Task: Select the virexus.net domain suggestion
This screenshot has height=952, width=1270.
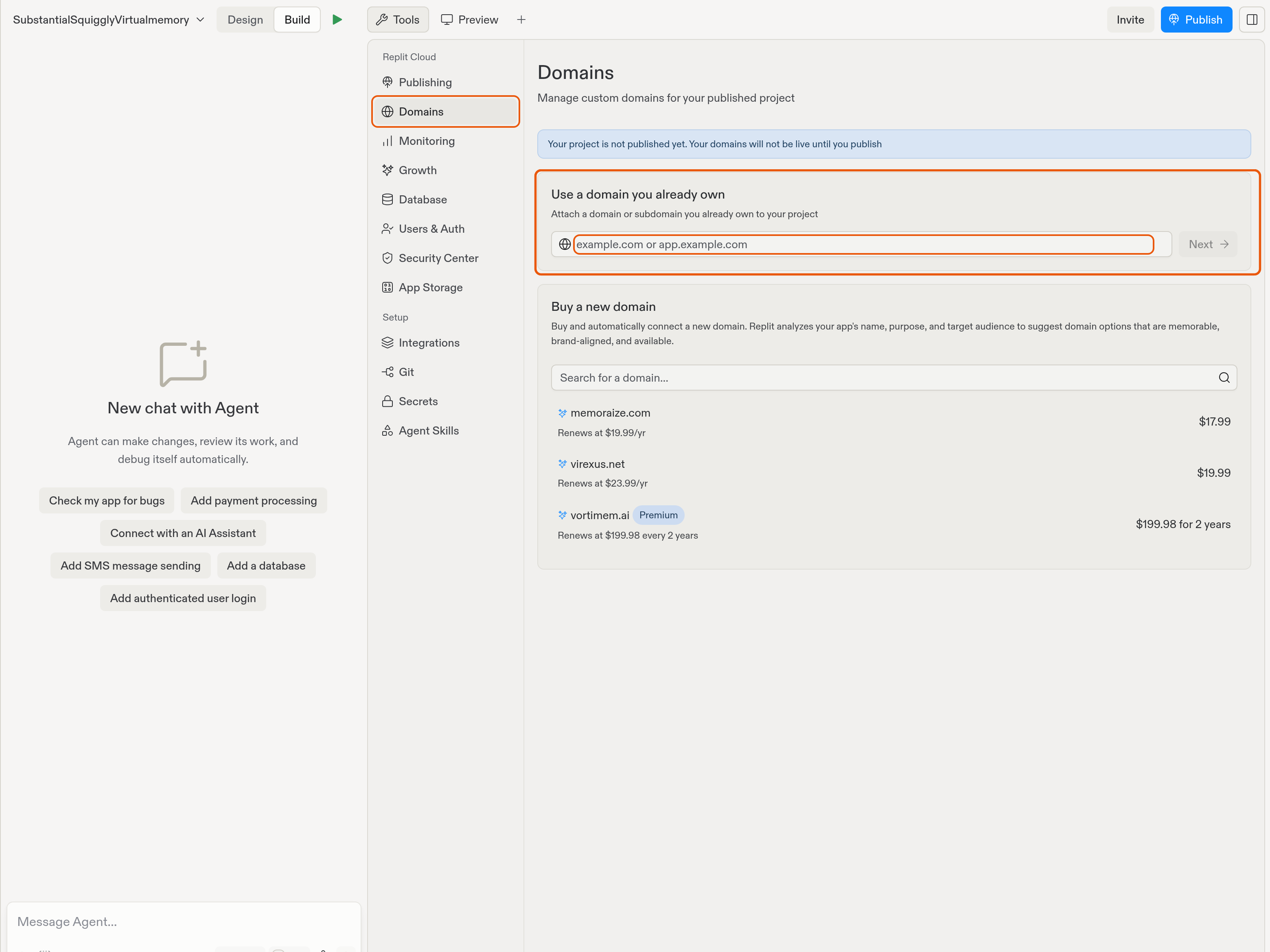Action: pyautogui.click(x=893, y=473)
